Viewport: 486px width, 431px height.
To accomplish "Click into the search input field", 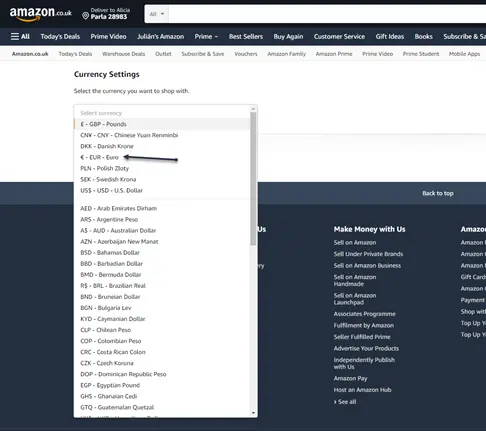I will (327, 14).
